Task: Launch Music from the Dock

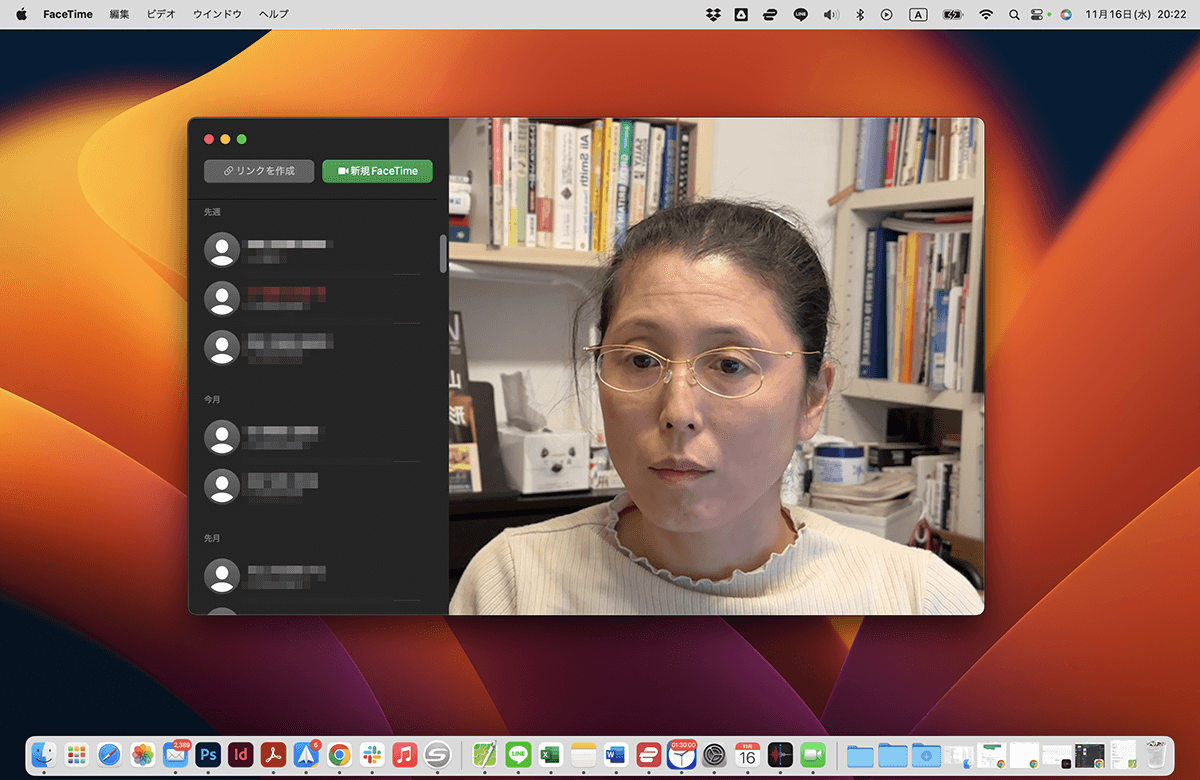Action: click(x=404, y=754)
